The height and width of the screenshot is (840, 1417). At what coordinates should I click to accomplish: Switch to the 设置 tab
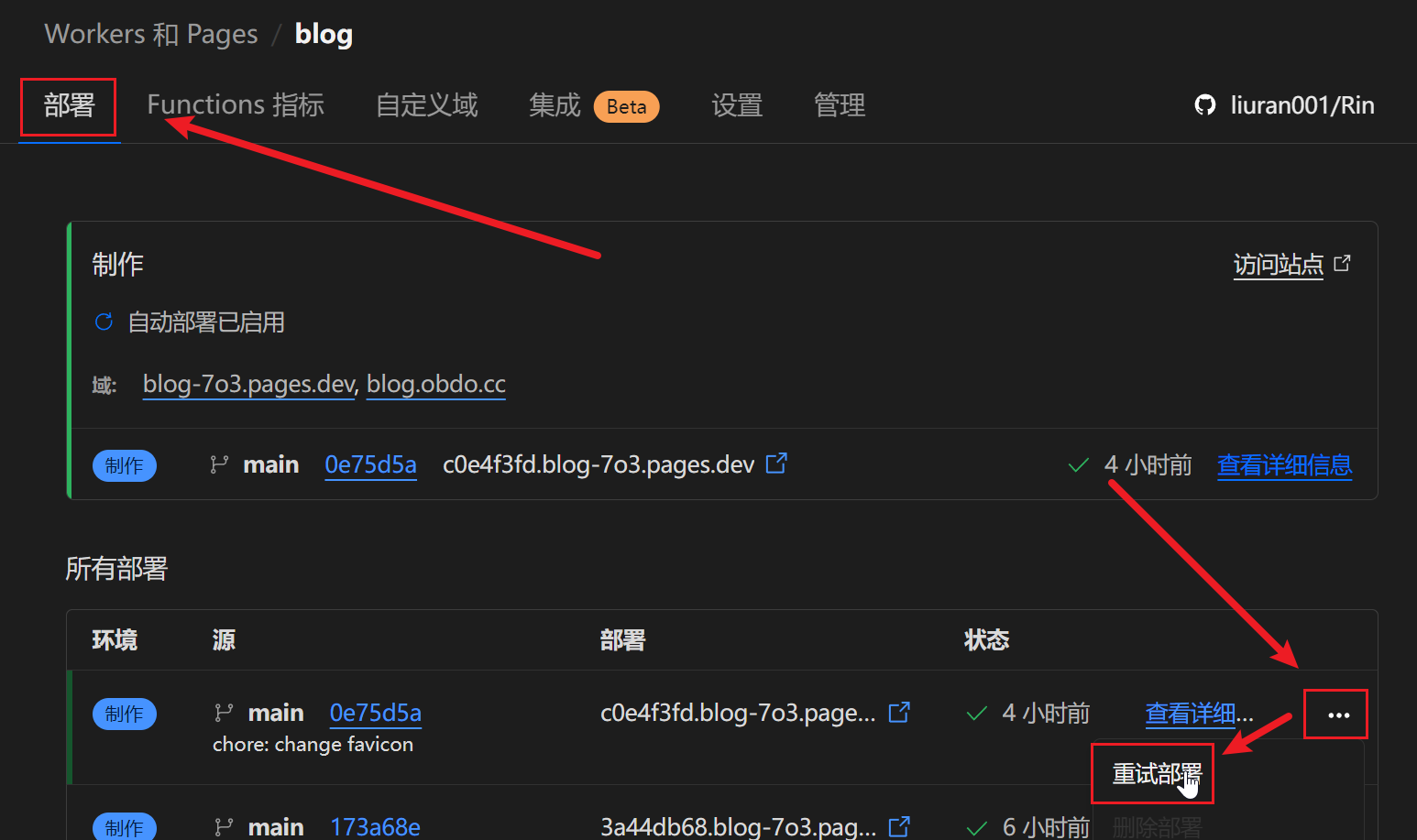tap(736, 105)
